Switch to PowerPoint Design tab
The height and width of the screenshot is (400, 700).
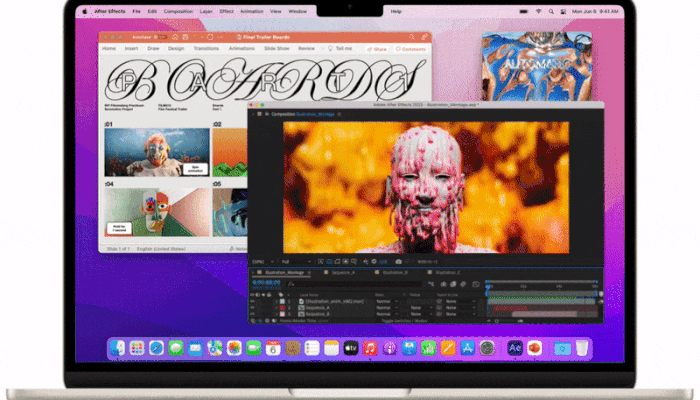click(x=176, y=48)
